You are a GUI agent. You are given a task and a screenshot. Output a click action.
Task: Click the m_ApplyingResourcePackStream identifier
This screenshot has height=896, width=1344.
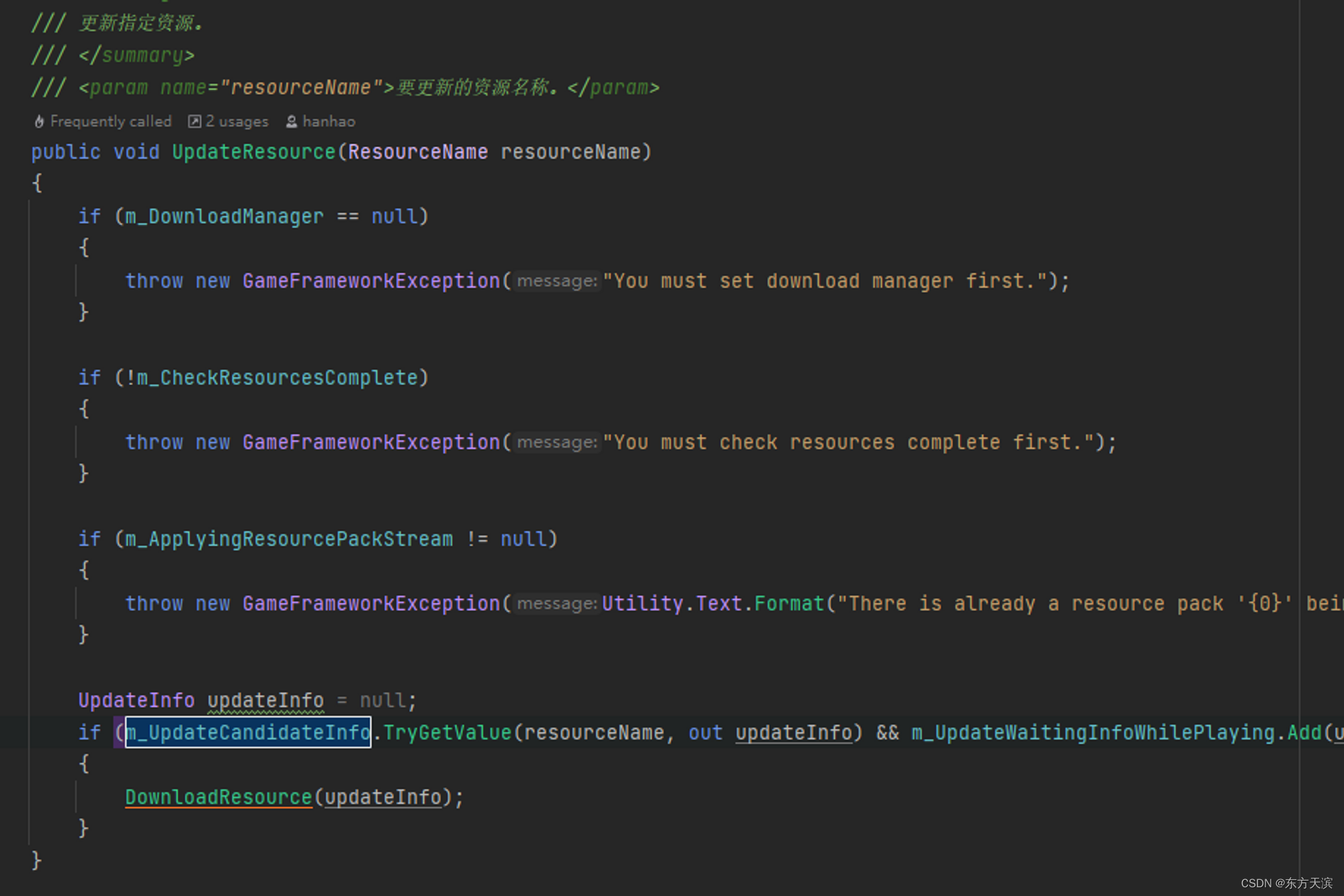289,539
